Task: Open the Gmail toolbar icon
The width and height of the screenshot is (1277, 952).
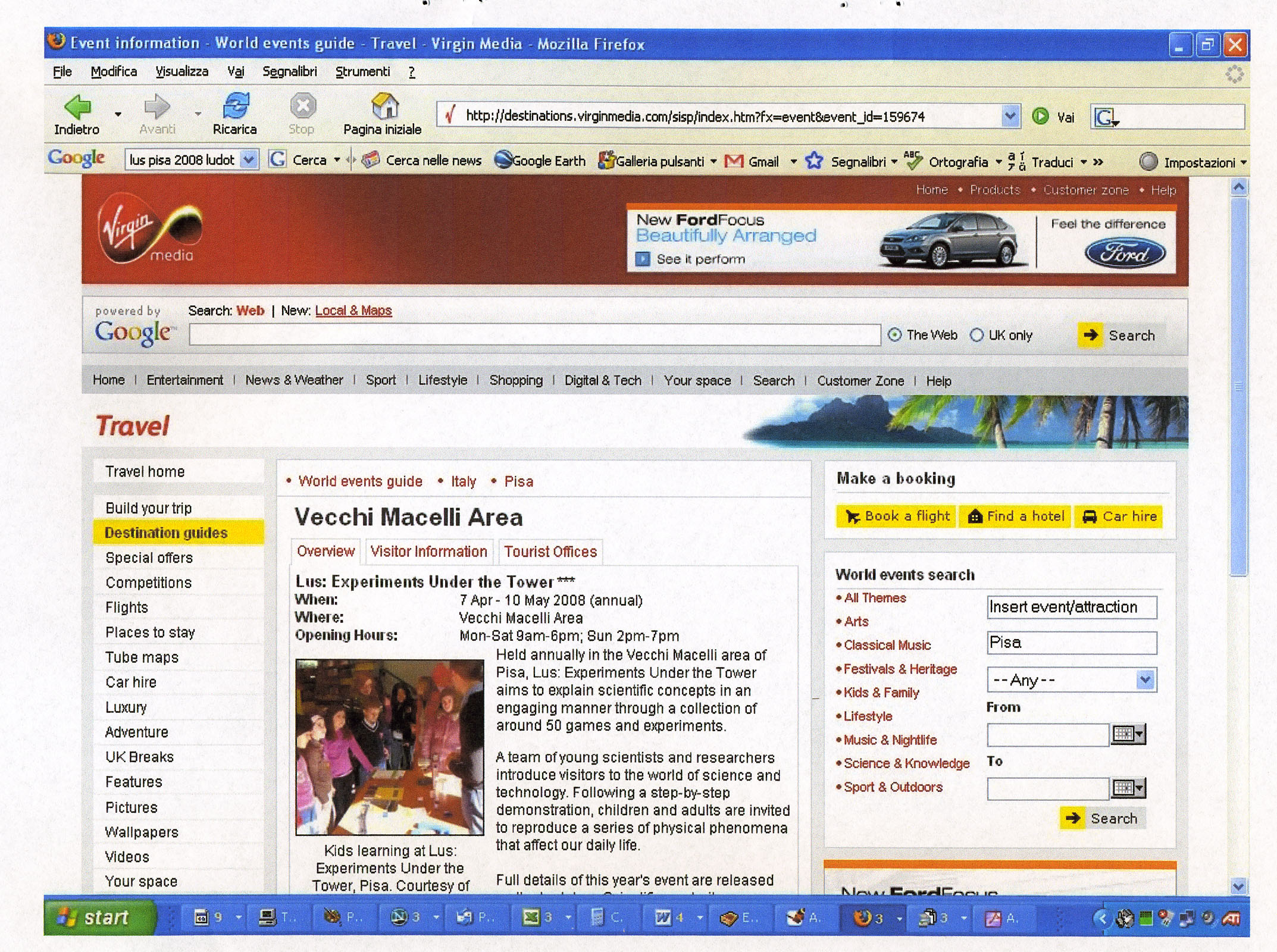Action: (x=734, y=161)
